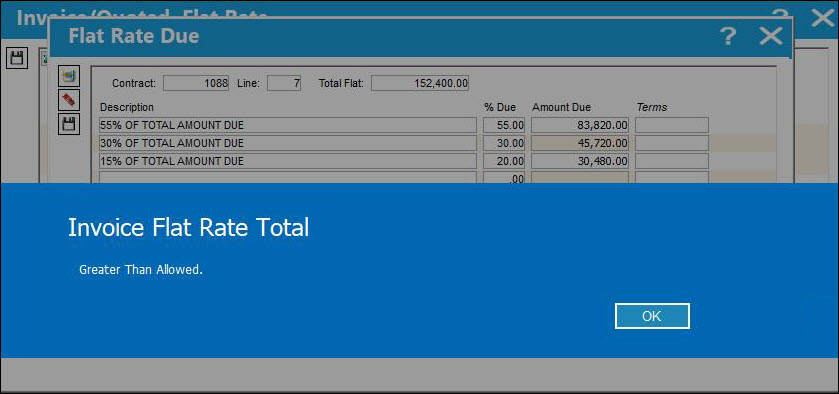
Task: Click save icon in Invoice/Quoted Flat Rate window
Action: 17,58
